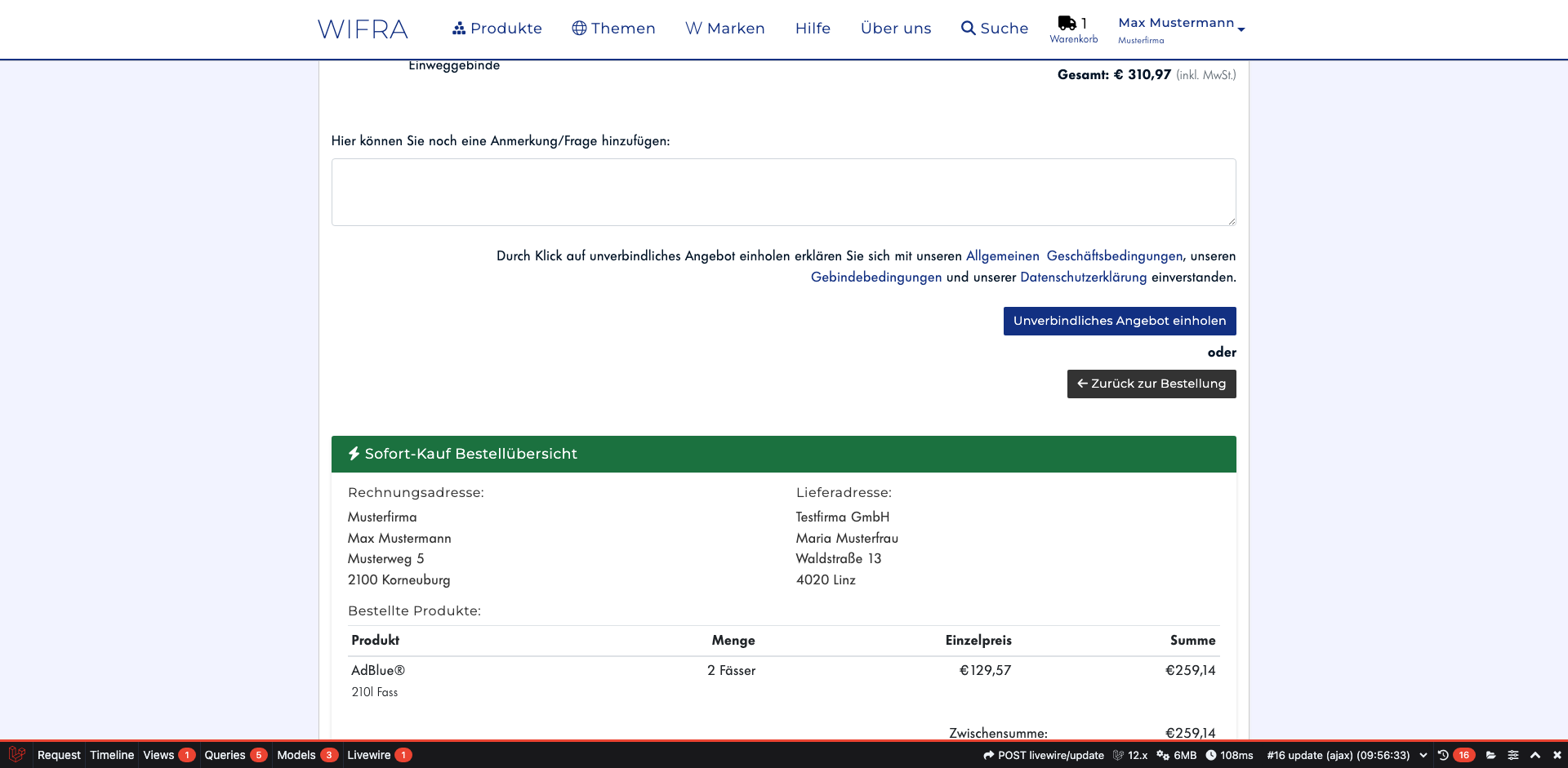Open the Themen menu
This screenshot has width=1568, height=768.
click(x=613, y=29)
